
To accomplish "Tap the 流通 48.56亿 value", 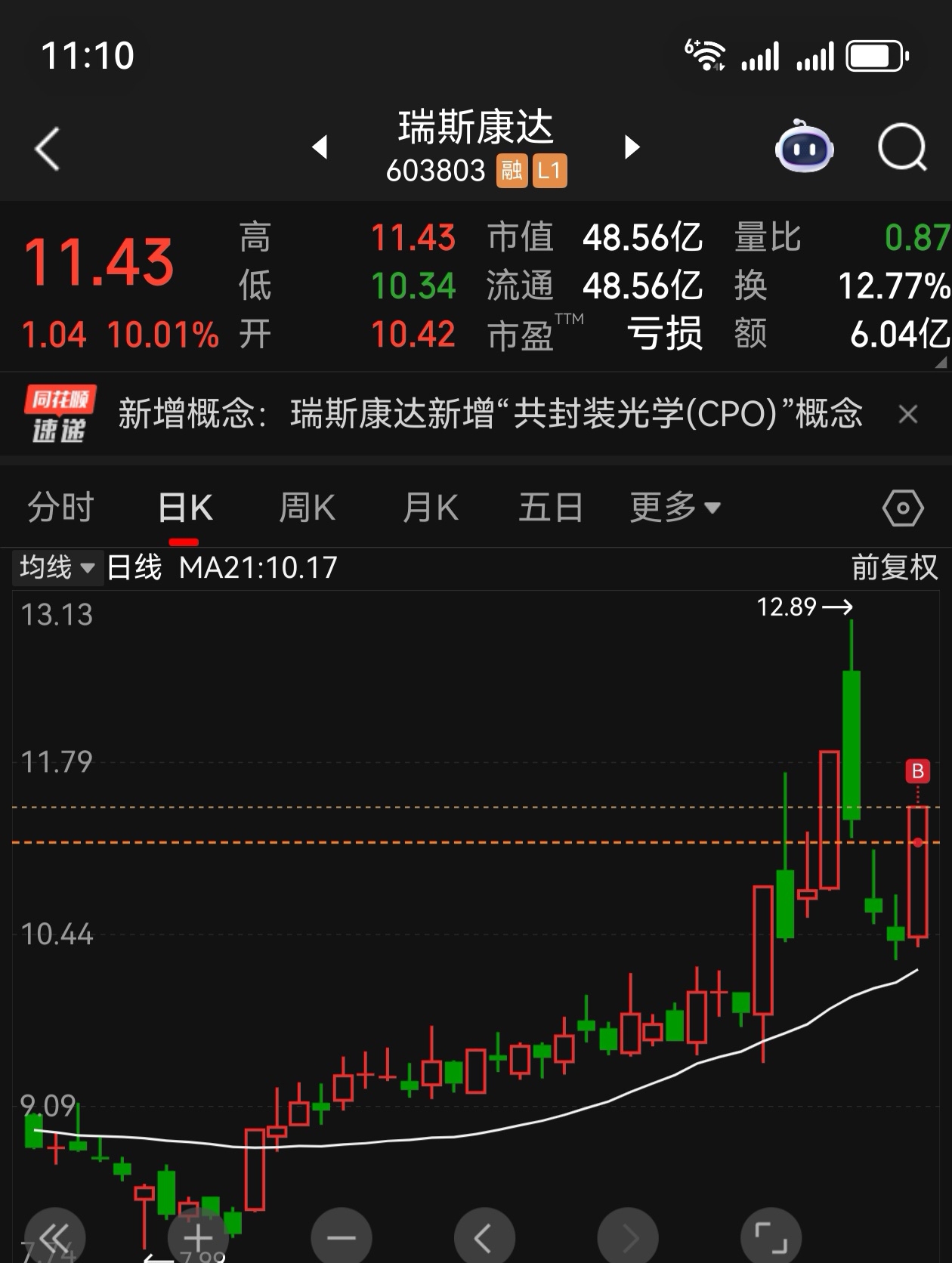I will 642,286.
